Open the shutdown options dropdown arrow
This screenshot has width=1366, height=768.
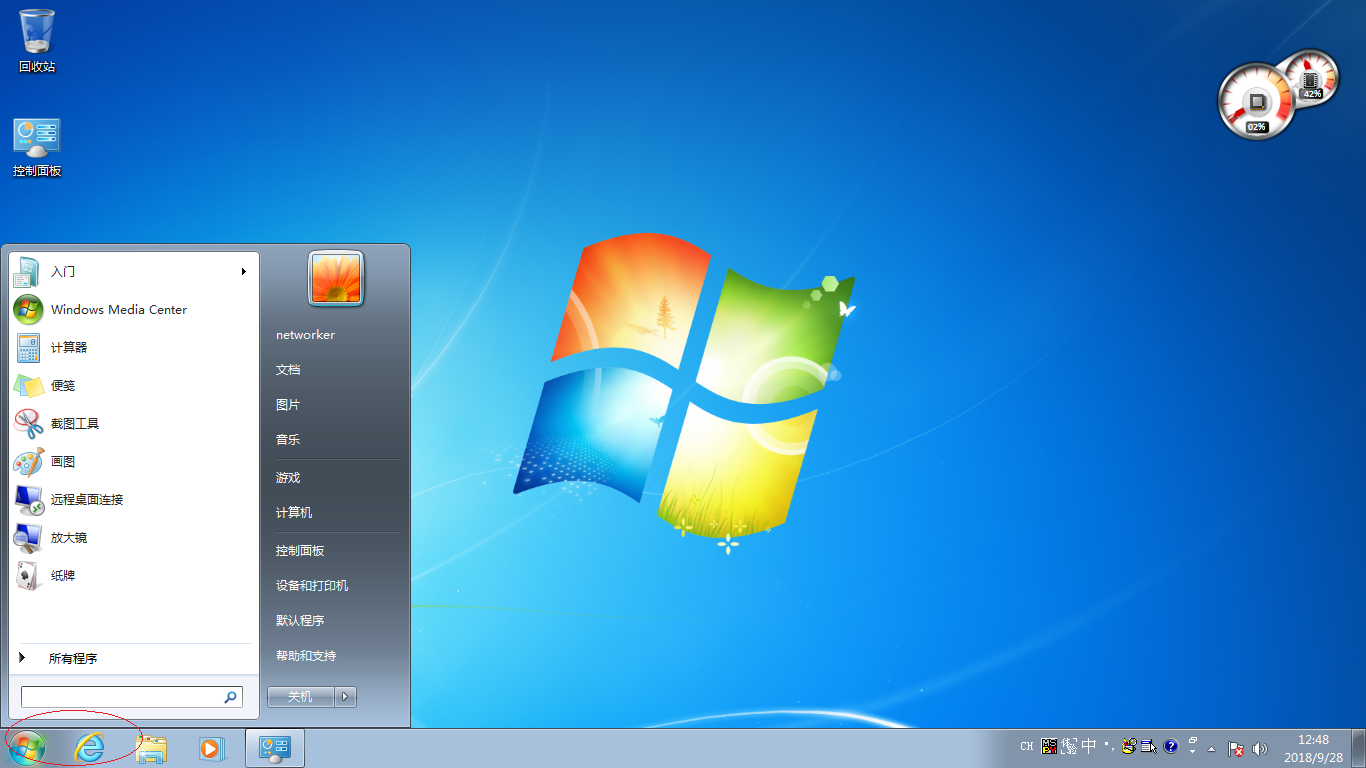345,697
